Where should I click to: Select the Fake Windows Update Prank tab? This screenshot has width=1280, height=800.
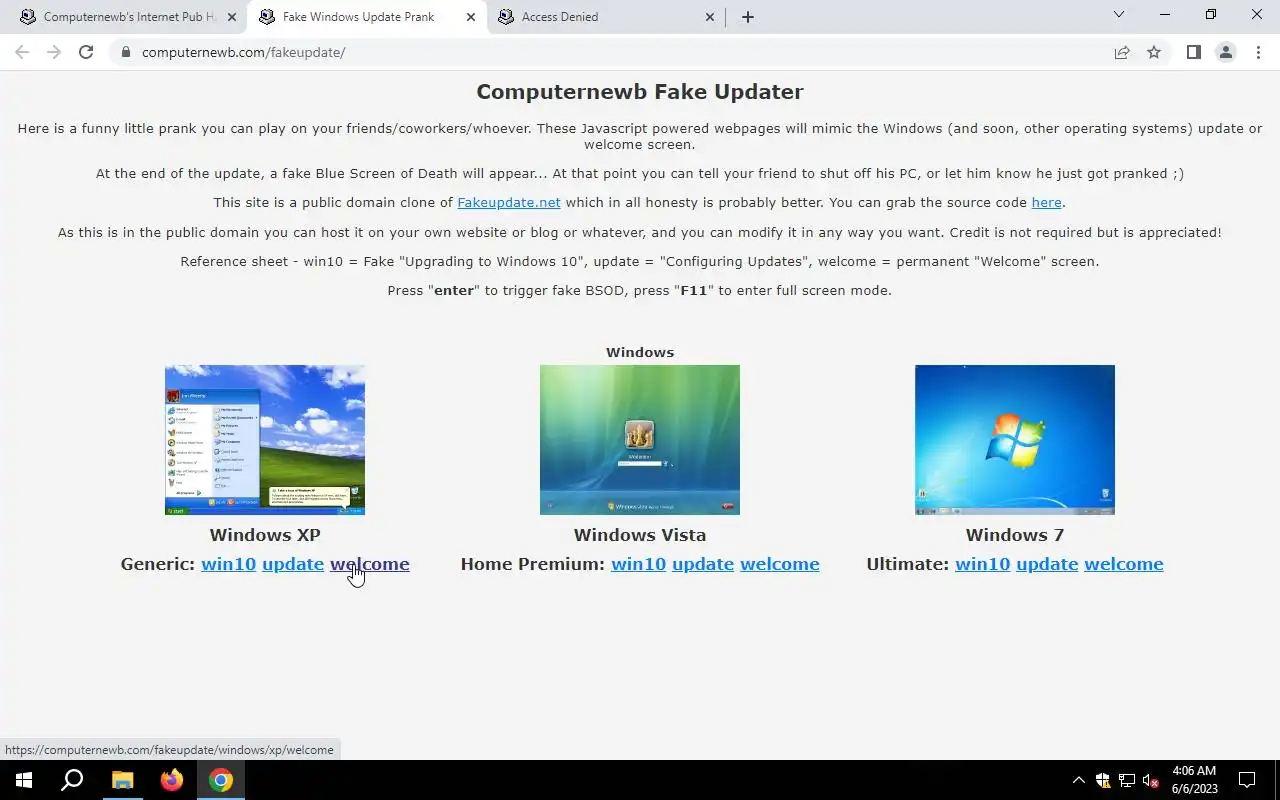pos(366,17)
